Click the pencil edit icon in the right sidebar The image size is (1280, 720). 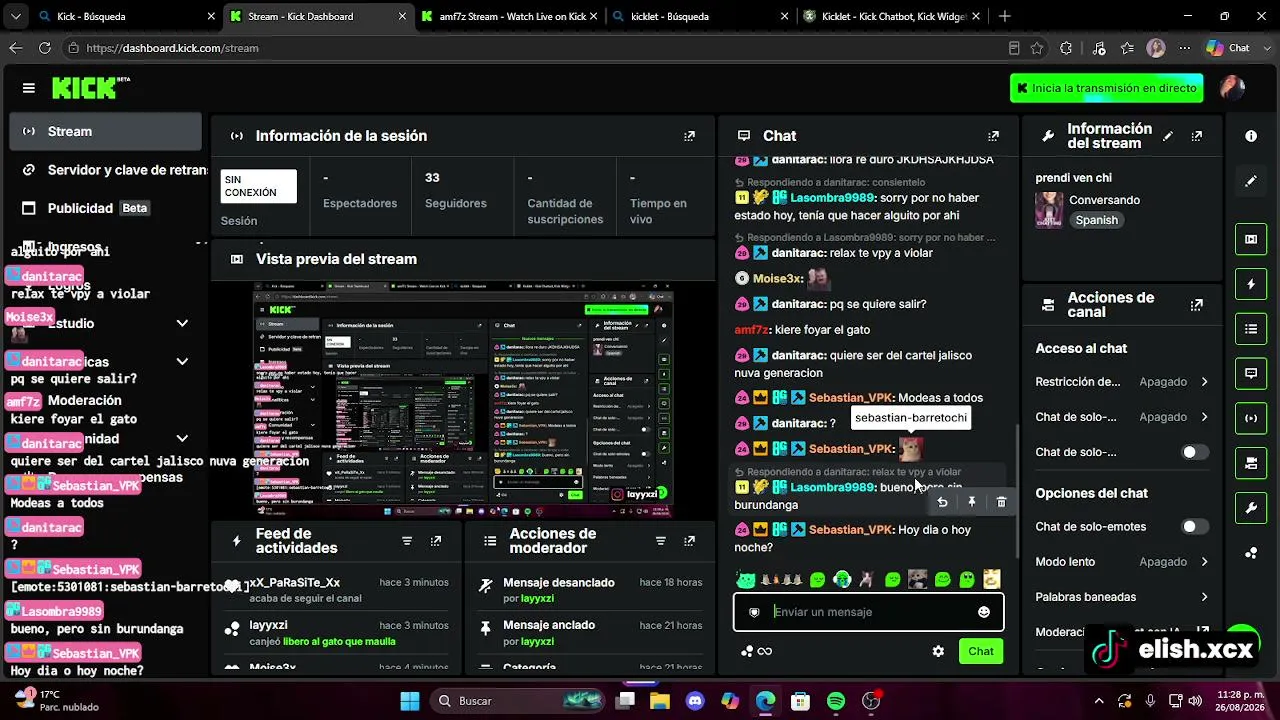(1251, 181)
